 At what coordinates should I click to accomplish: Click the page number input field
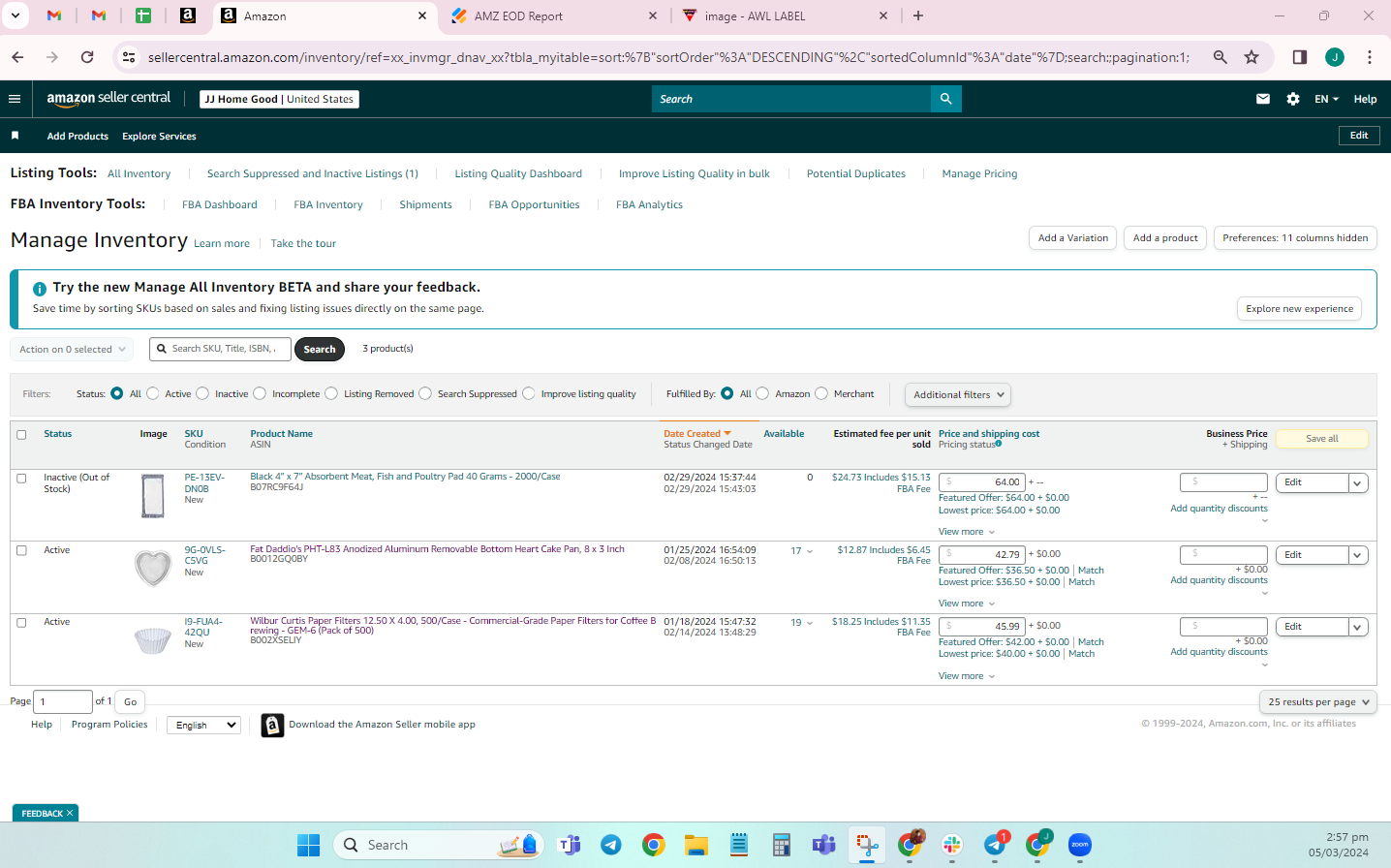tap(63, 701)
